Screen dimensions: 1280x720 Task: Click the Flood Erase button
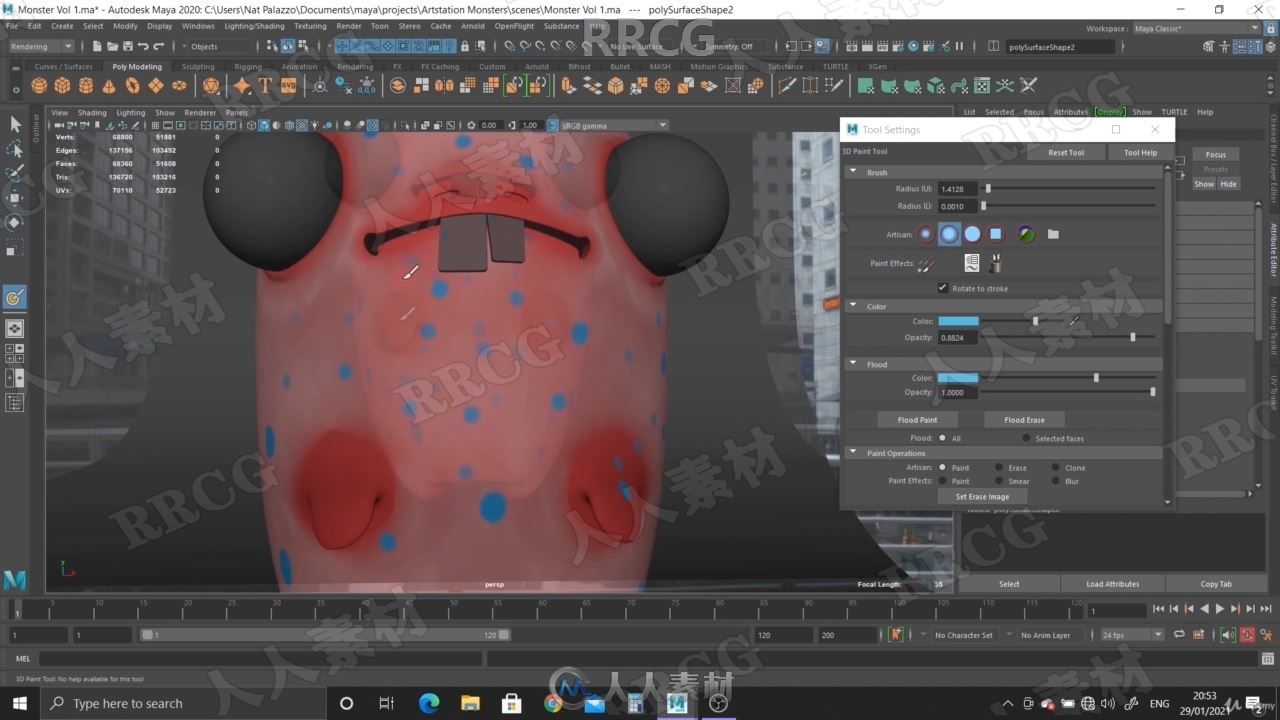1024,420
